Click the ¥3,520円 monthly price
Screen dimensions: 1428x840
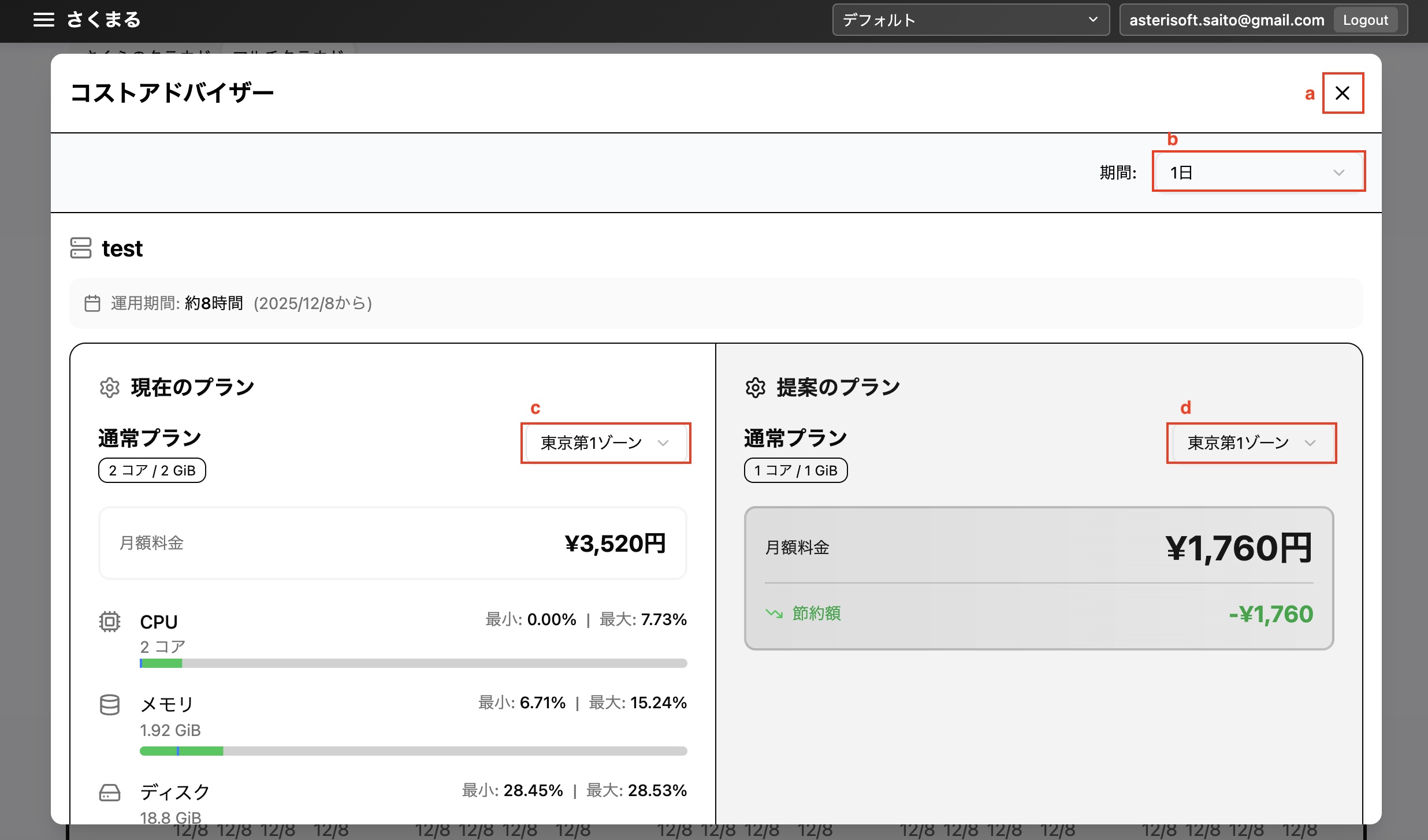point(615,544)
